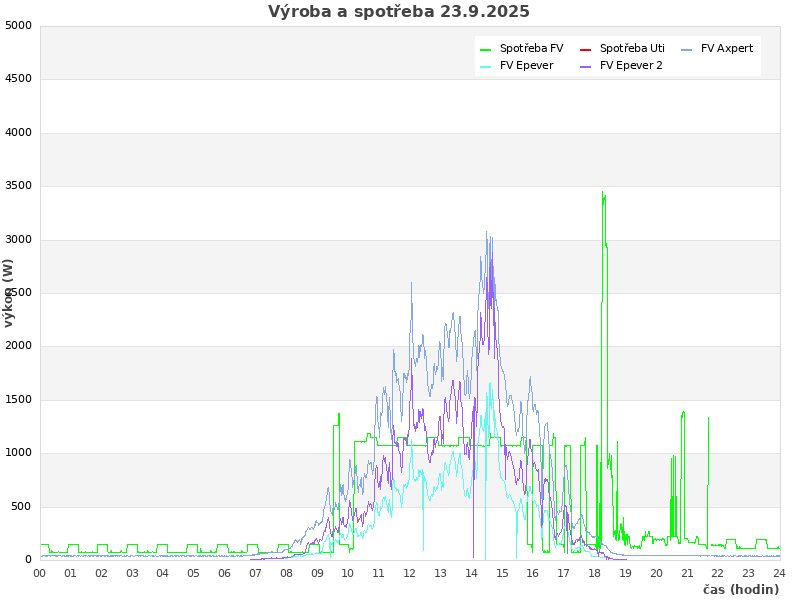Click the 5000 tick on y-axis
The image size is (800, 600).
(18, 25)
